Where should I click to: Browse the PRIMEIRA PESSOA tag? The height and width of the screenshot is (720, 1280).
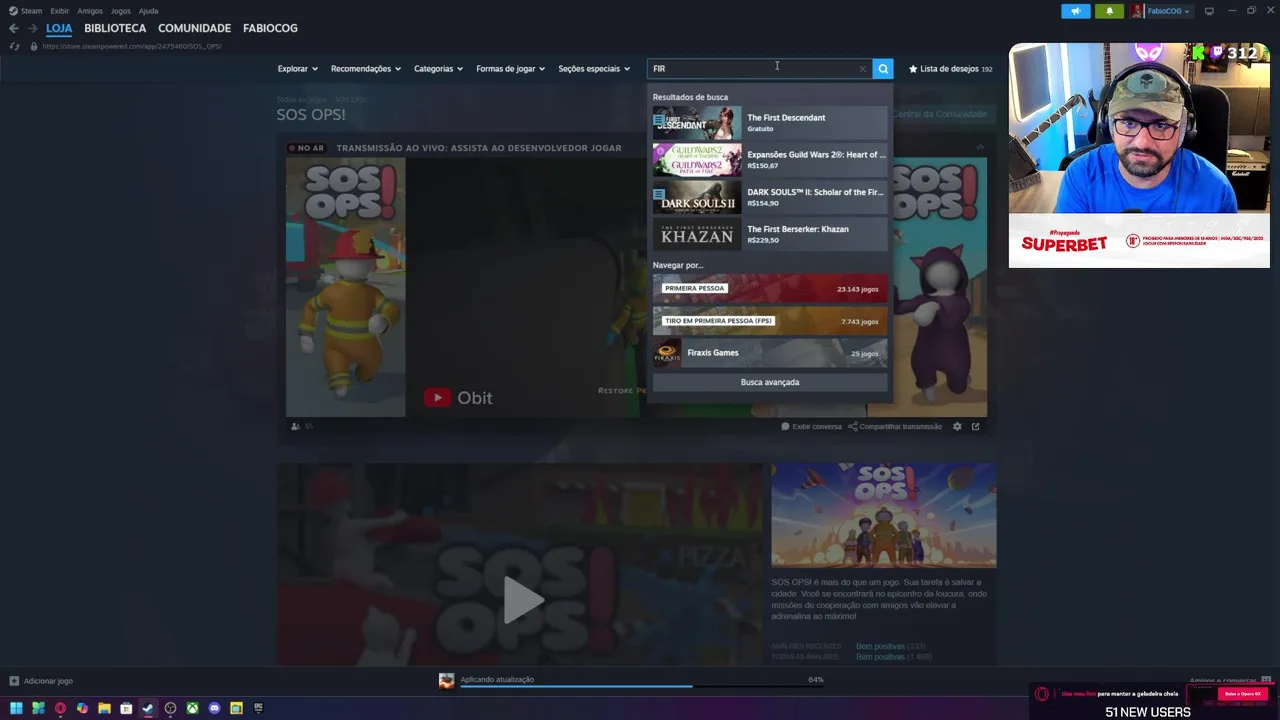click(770, 289)
